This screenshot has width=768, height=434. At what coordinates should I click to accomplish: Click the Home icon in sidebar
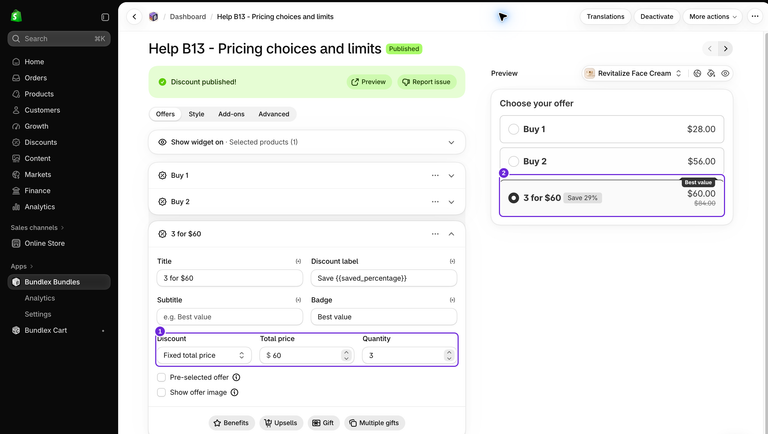(16, 62)
